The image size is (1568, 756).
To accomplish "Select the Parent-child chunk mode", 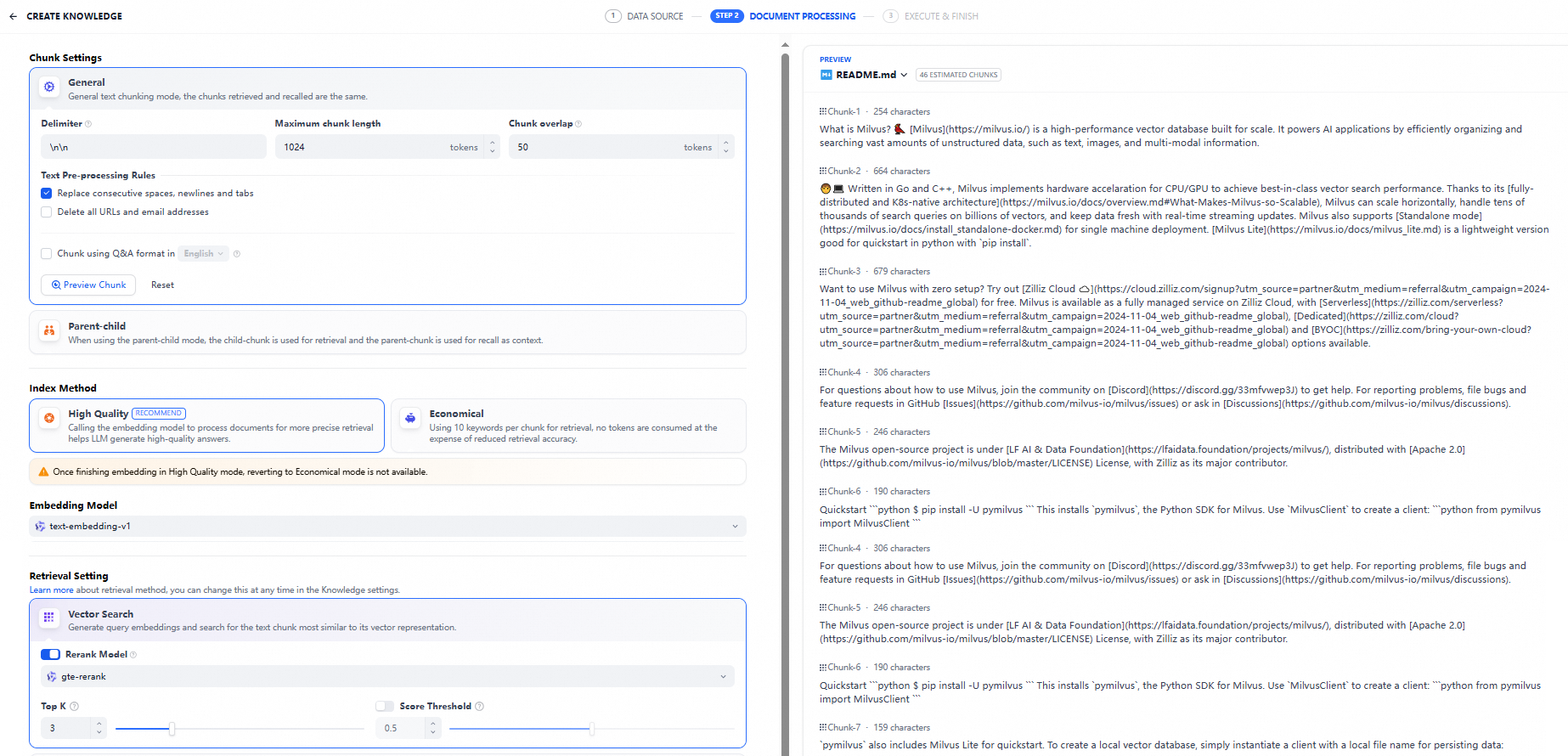I will coord(387,332).
